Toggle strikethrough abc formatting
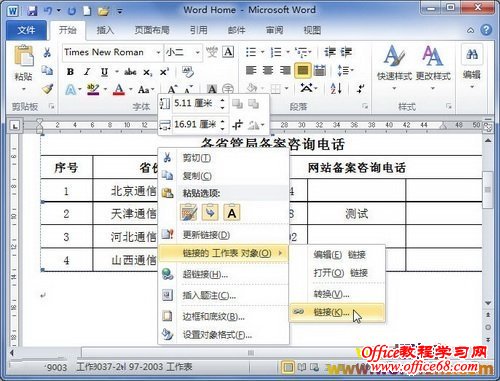 [130, 72]
